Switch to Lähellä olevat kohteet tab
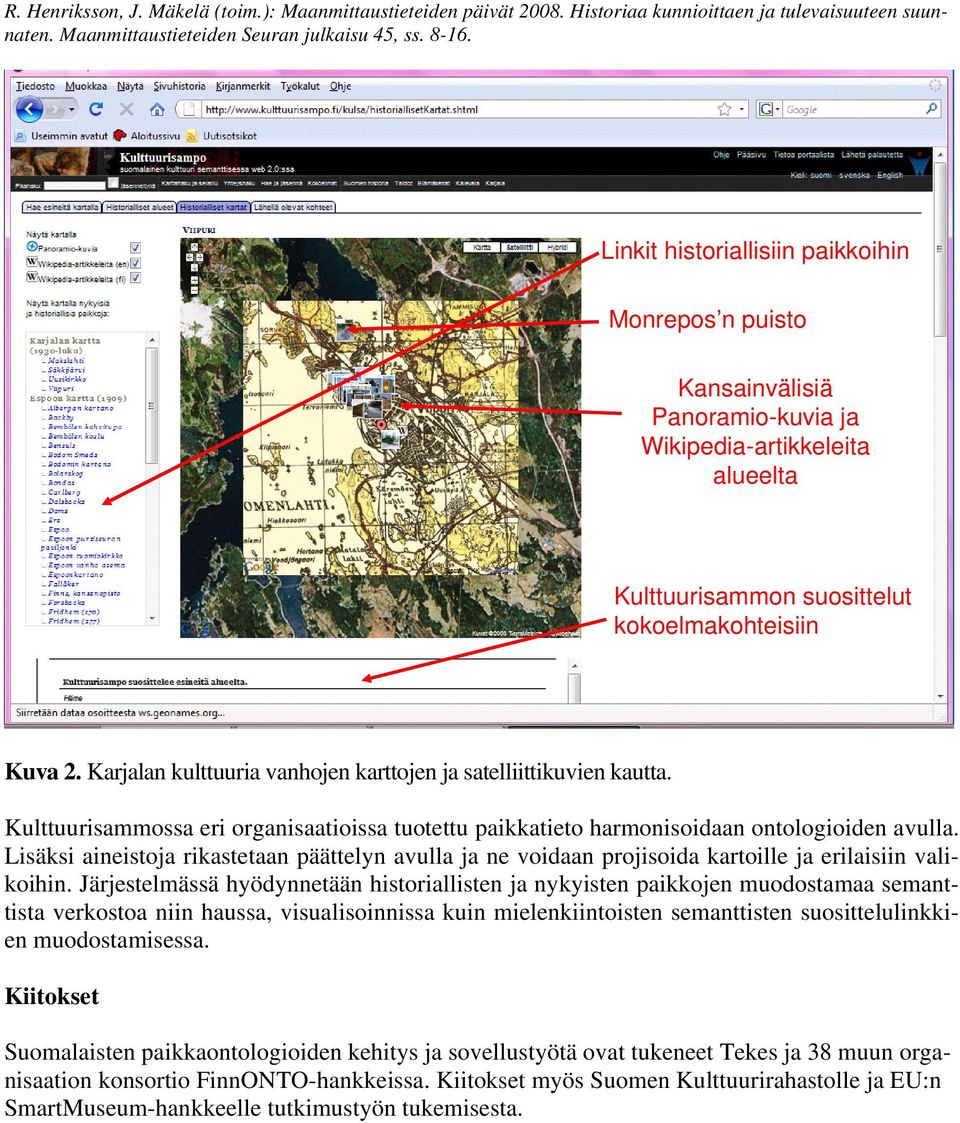 coord(293,207)
